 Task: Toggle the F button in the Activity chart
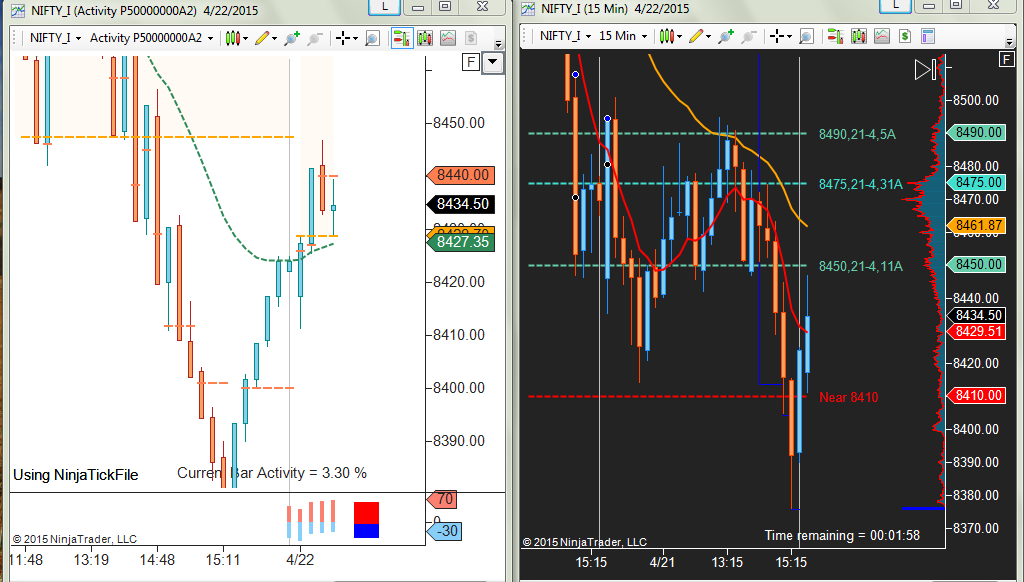pyautogui.click(x=471, y=63)
